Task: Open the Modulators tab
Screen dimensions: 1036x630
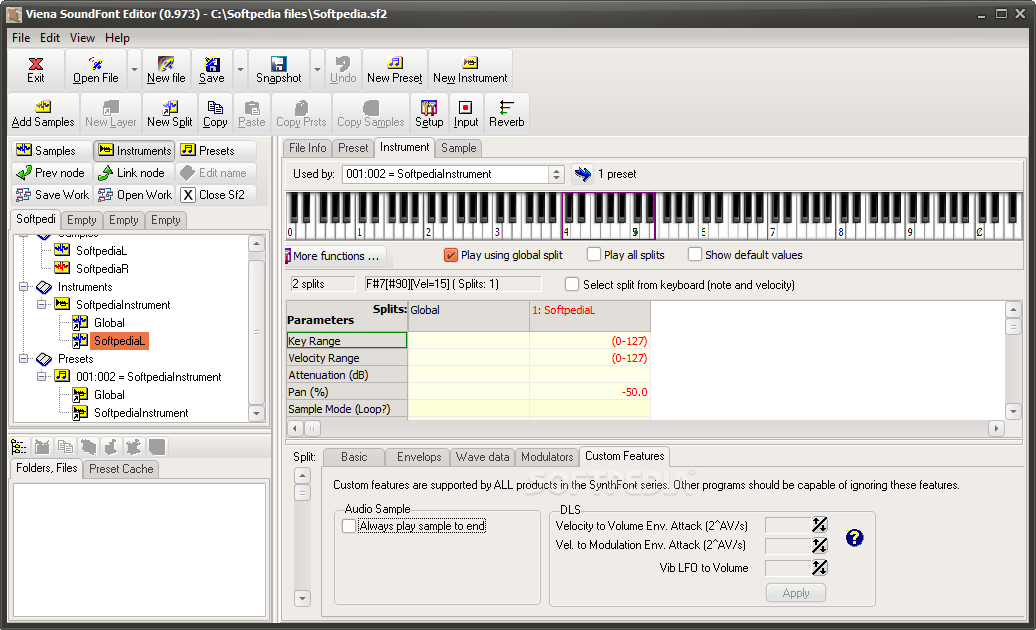Action: tap(547, 457)
